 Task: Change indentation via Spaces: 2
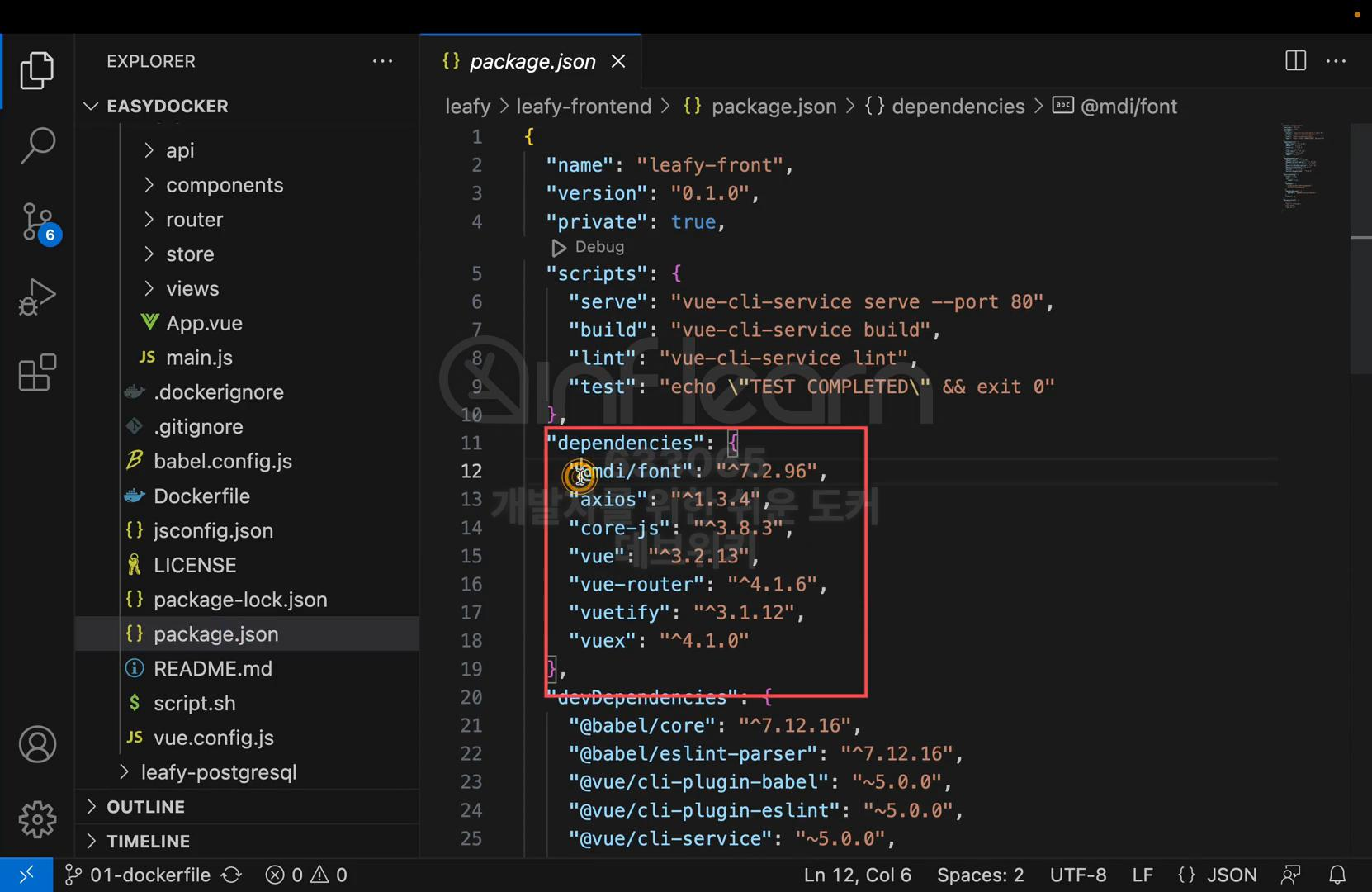pyautogui.click(x=980, y=875)
